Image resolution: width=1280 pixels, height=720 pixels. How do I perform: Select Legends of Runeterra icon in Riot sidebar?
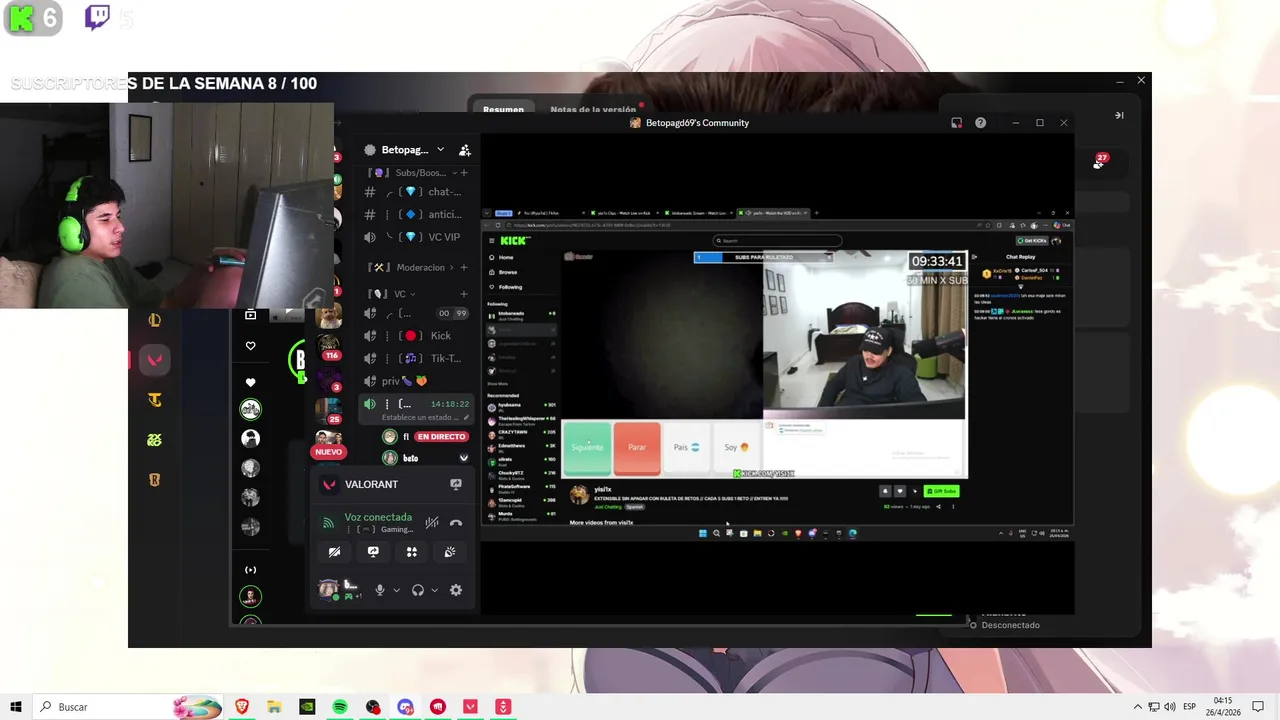(154, 480)
